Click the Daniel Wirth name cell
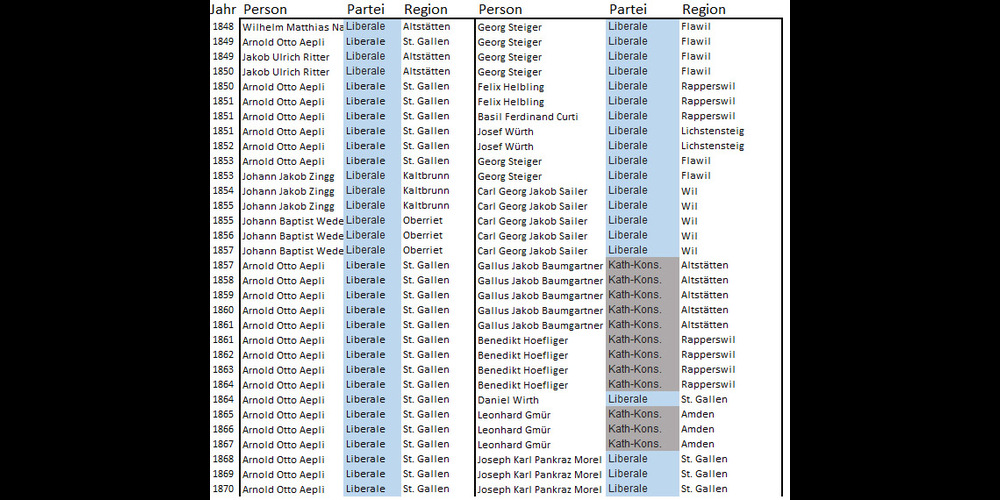 (509, 400)
